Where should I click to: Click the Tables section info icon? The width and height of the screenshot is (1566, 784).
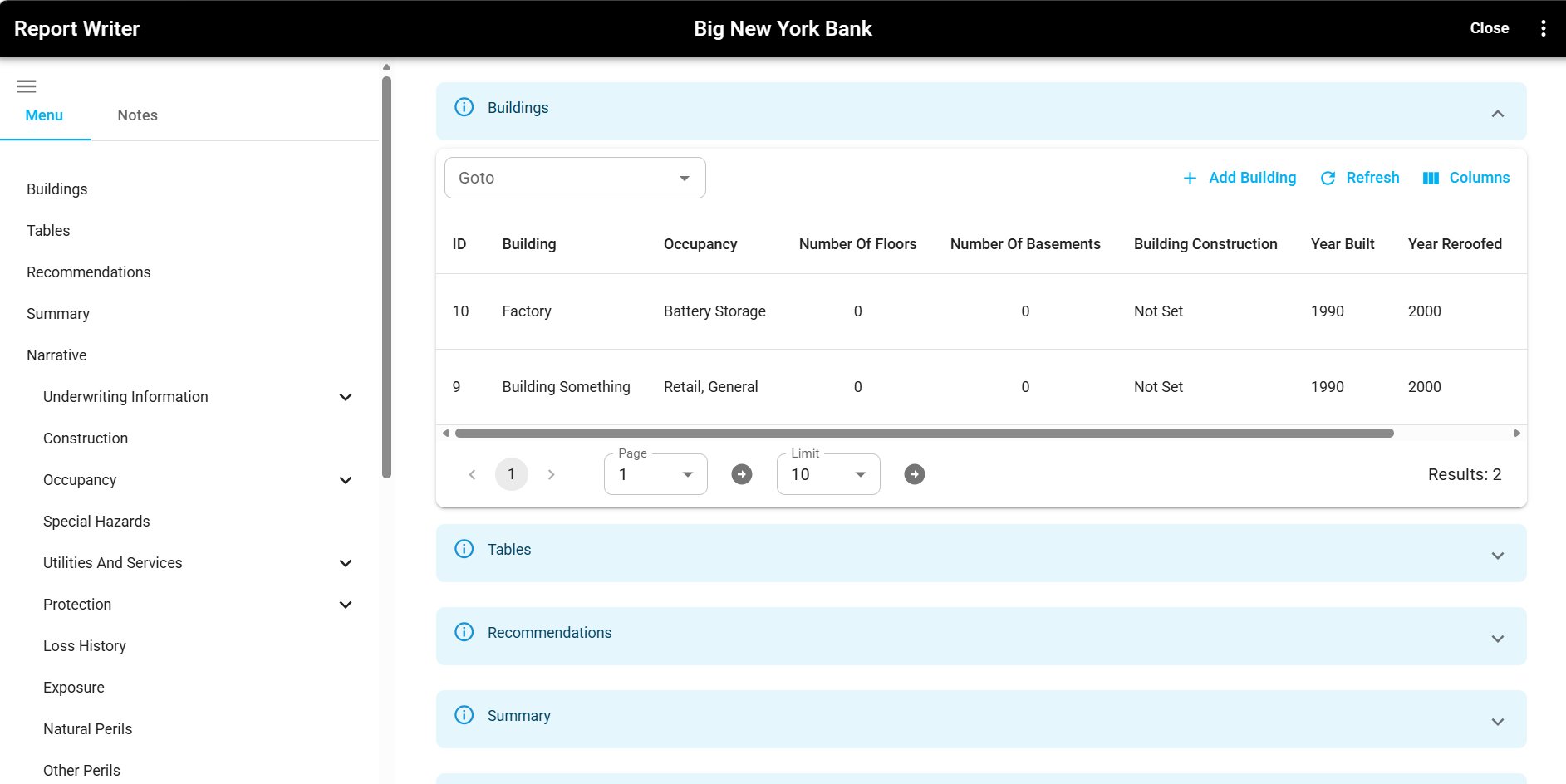point(464,549)
